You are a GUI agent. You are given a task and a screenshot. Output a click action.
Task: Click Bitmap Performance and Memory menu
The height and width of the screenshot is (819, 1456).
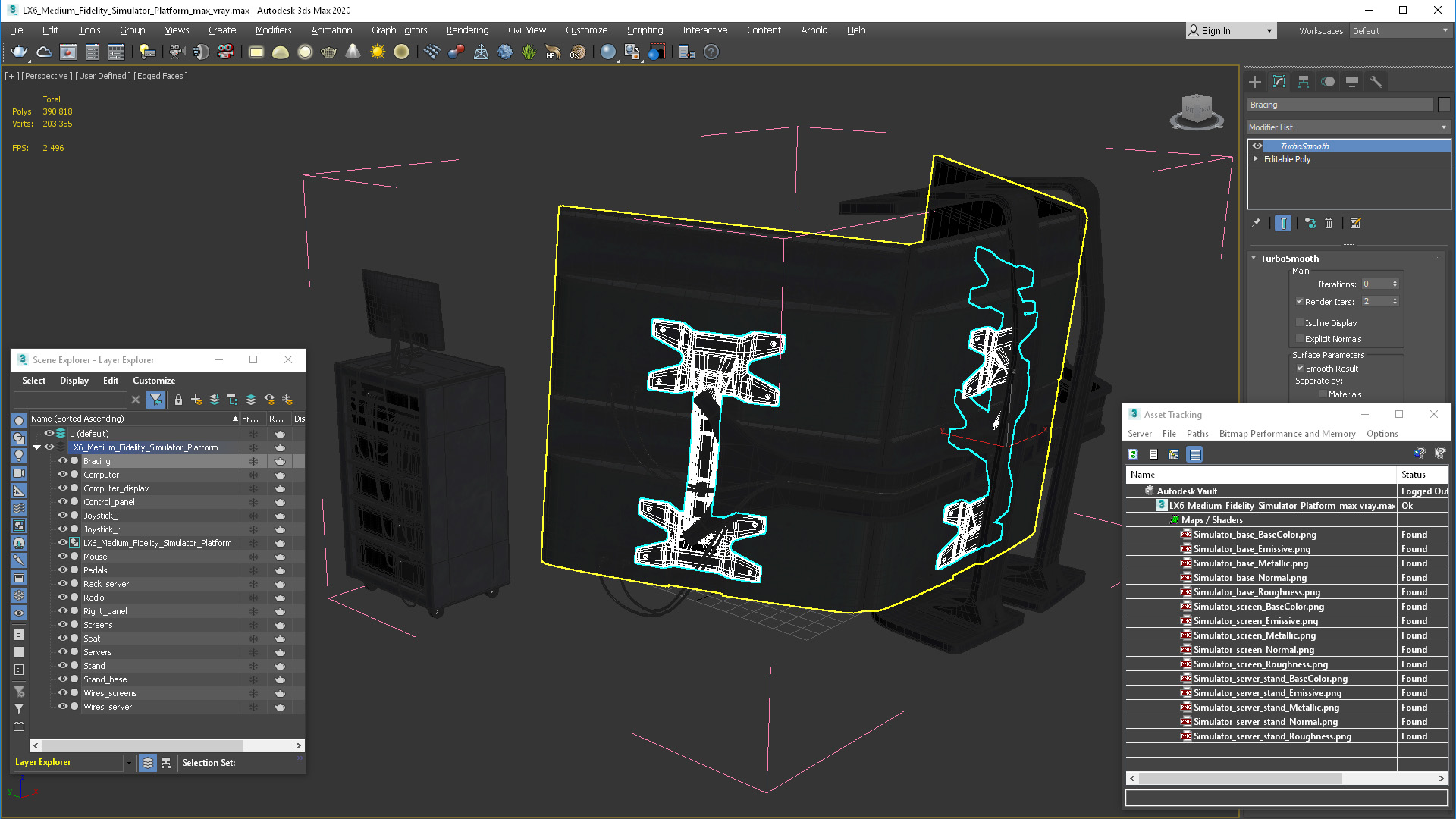pos(1287,434)
